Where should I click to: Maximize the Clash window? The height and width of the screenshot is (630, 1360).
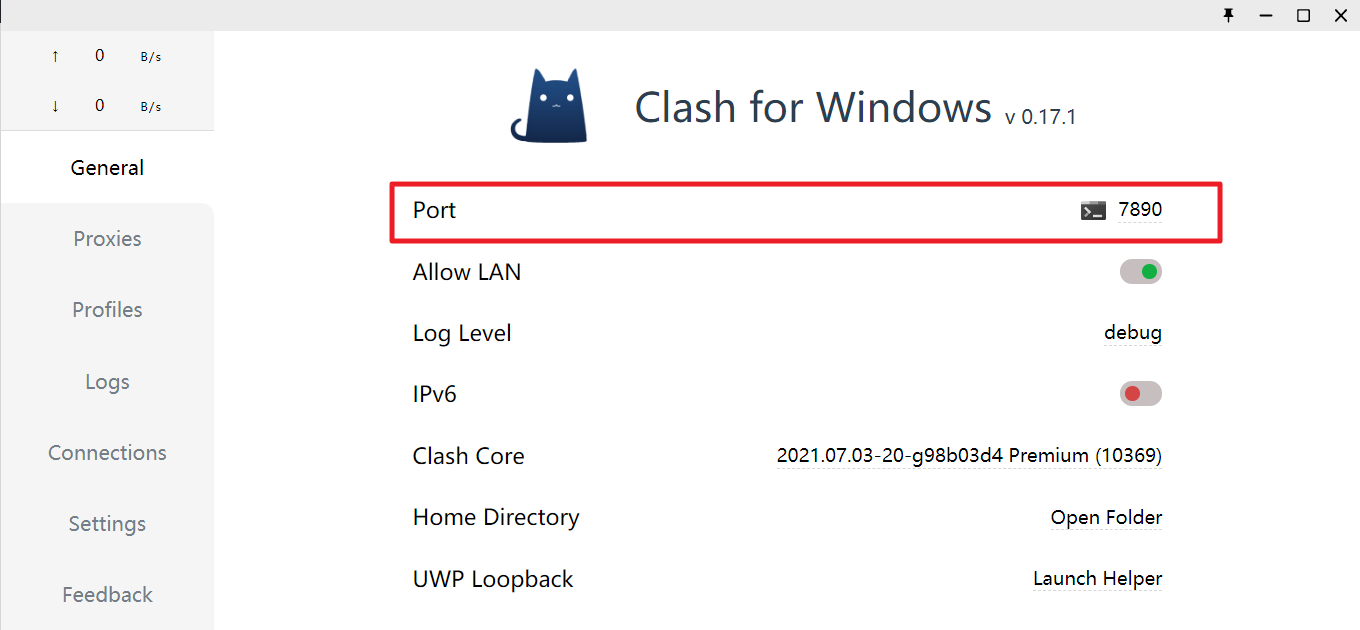pyautogui.click(x=1303, y=15)
